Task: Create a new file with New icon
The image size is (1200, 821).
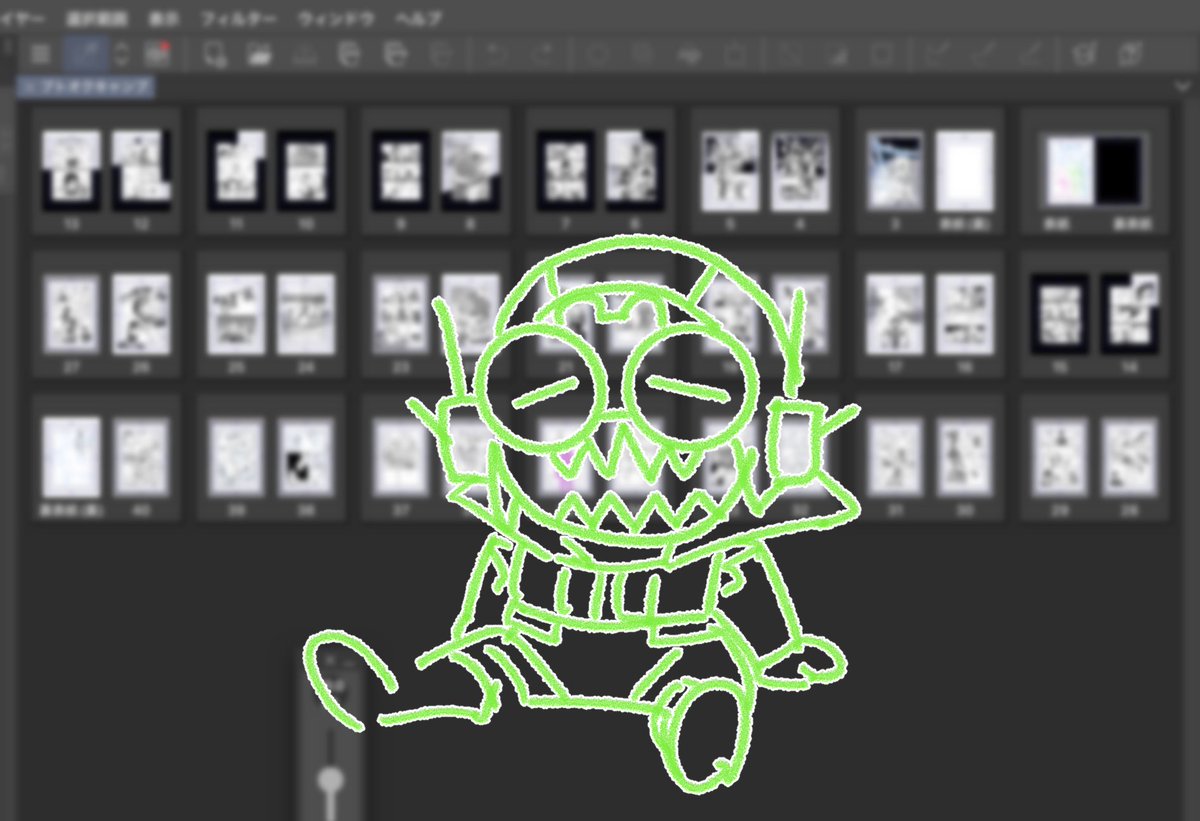Action: 214,54
